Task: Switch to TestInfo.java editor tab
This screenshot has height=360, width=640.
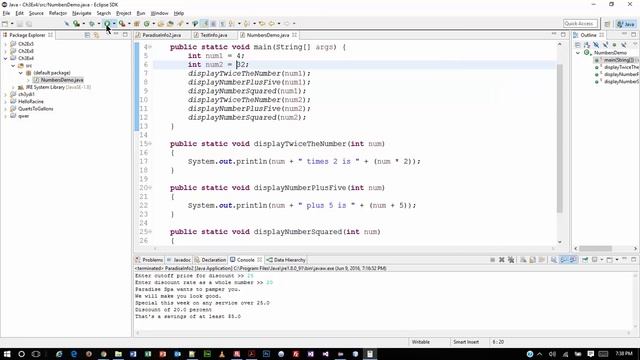Action: point(213,35)
